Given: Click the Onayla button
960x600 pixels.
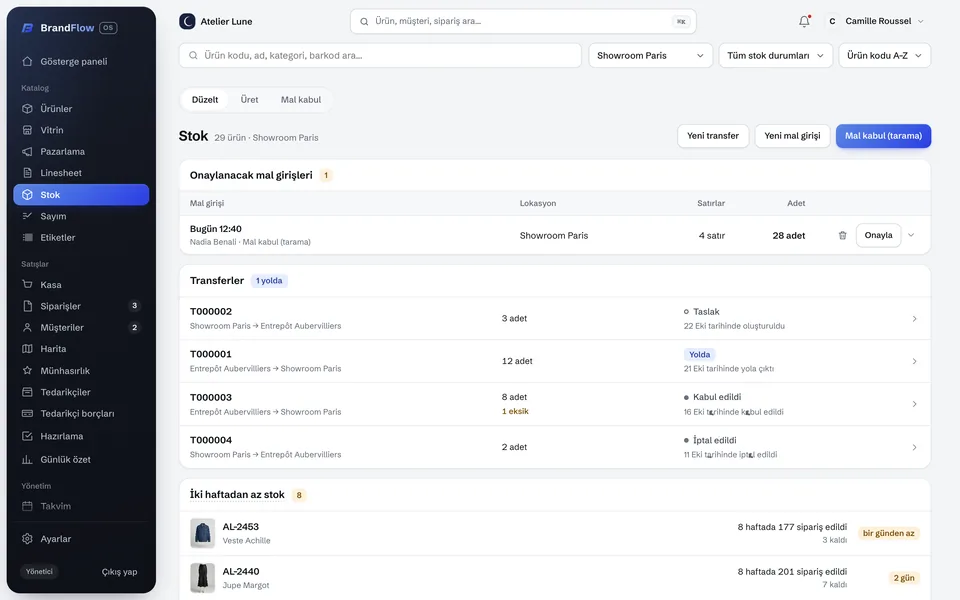Looking at the screenshot, I should click(x=878, y=236).
